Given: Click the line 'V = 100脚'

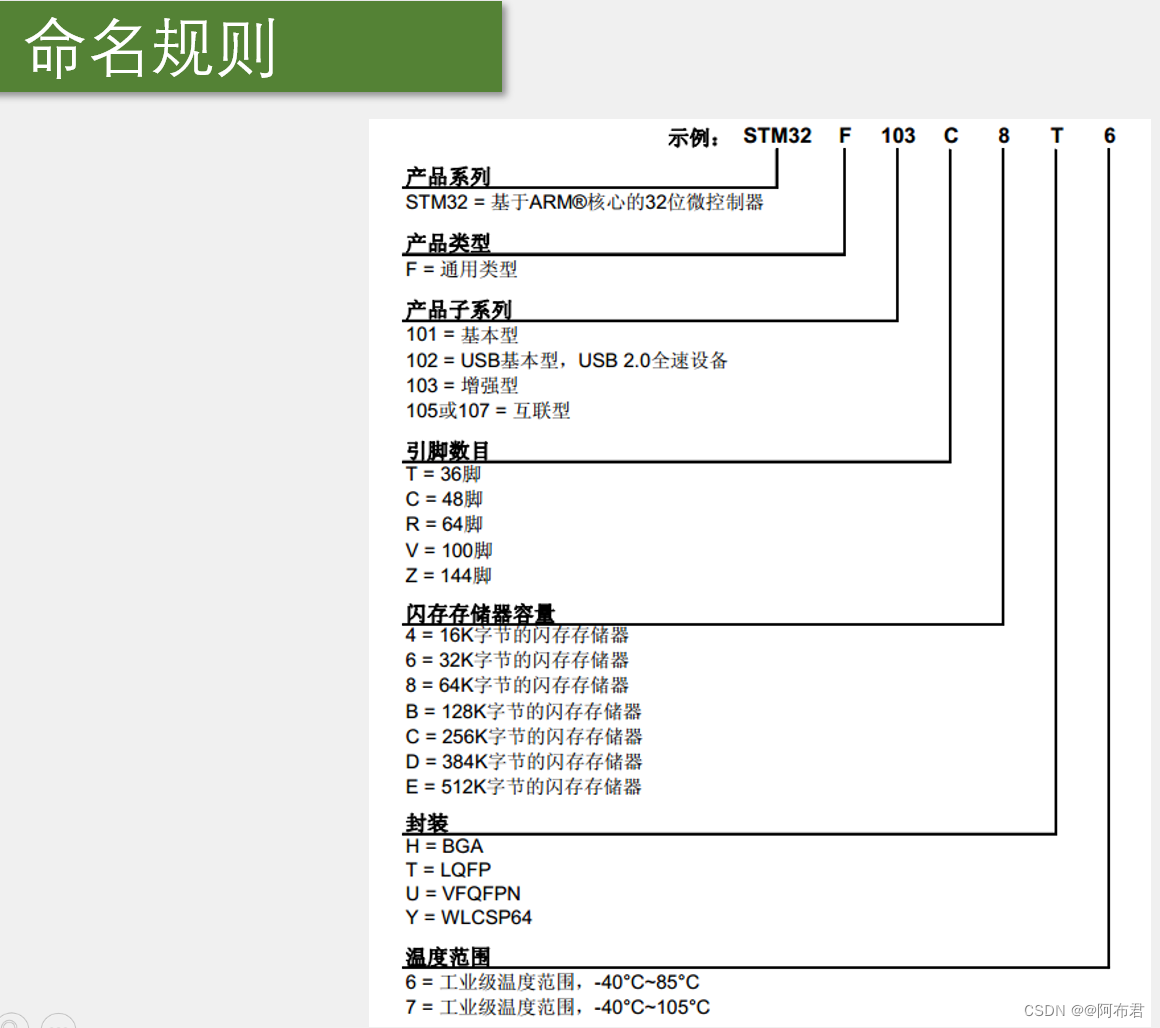Looking at the screenshot, I should pyautogui.click(x=448, y=550).
